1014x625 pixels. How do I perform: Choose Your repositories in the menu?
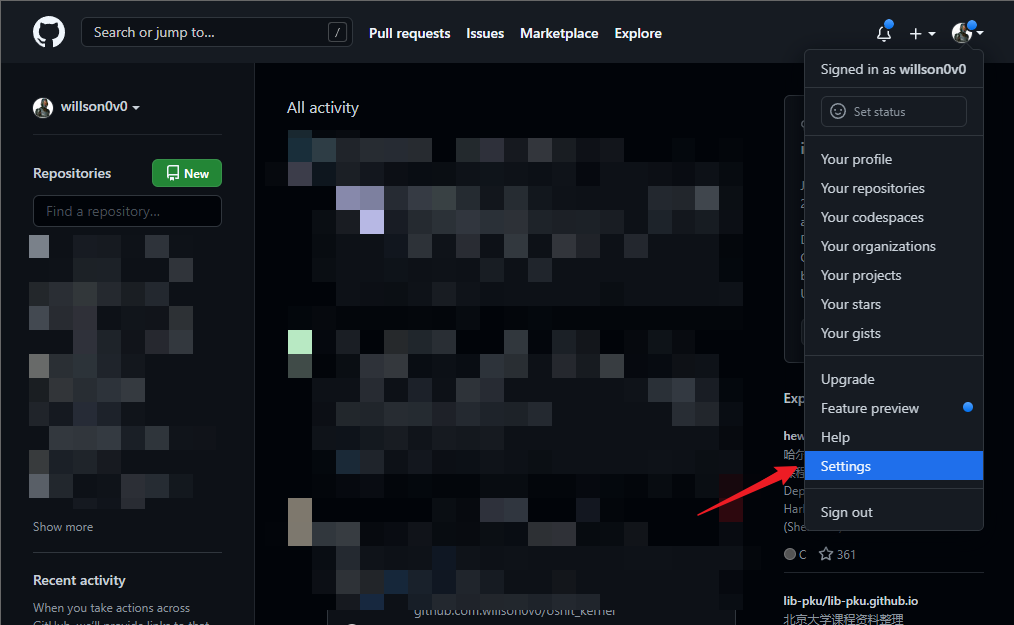[872, 188]
